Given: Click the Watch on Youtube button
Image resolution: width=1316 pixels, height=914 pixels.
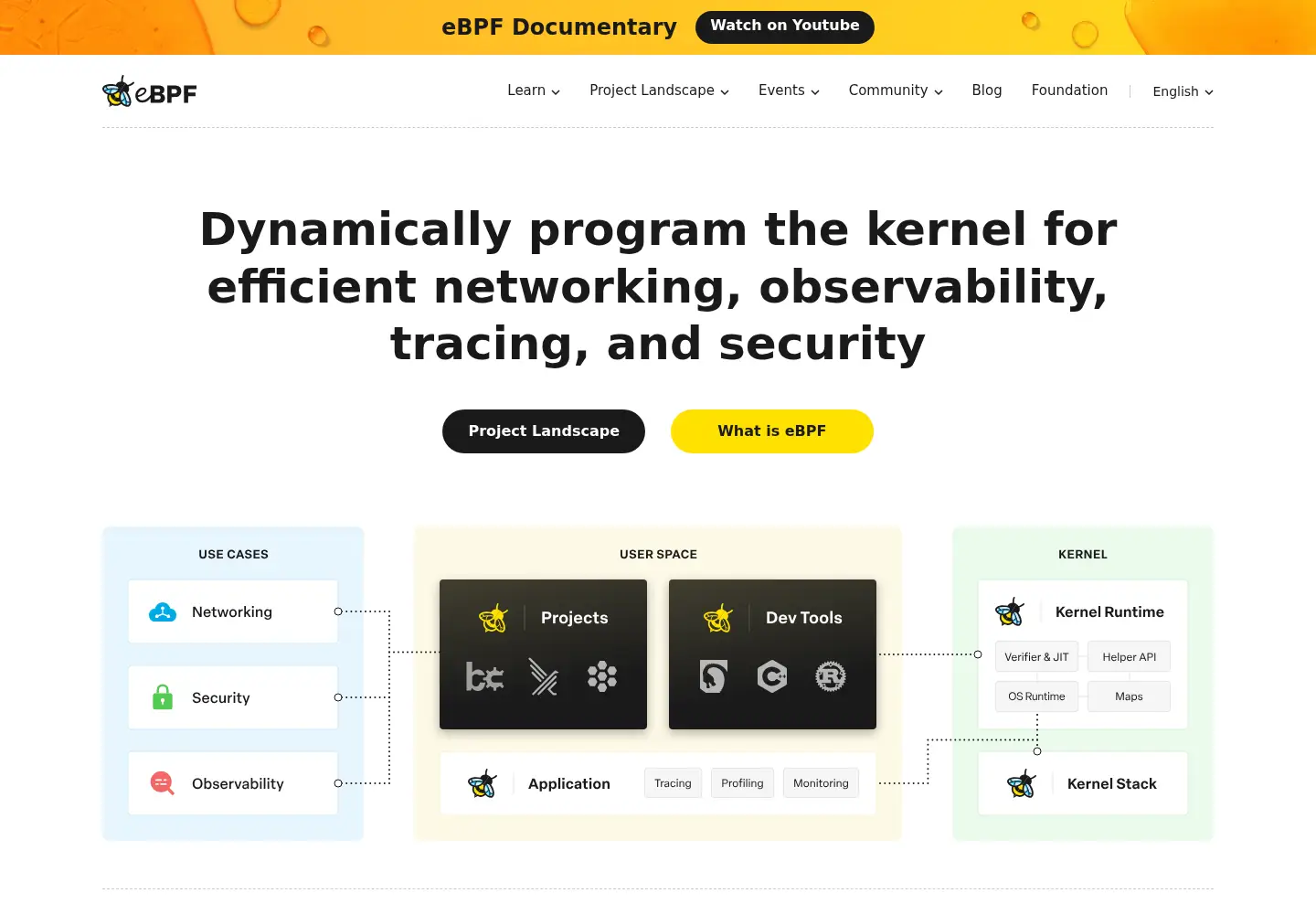Looking at the screenshot, I should 785,27.
